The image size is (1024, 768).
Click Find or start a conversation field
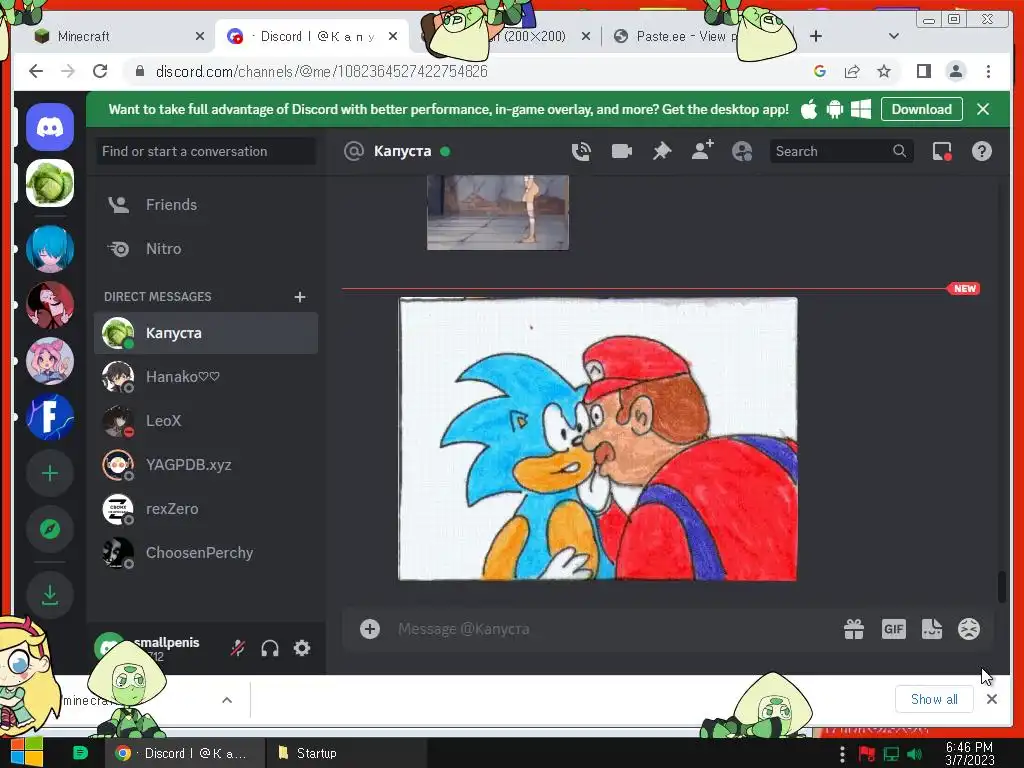pyautogui.click(x=206, y=152)
